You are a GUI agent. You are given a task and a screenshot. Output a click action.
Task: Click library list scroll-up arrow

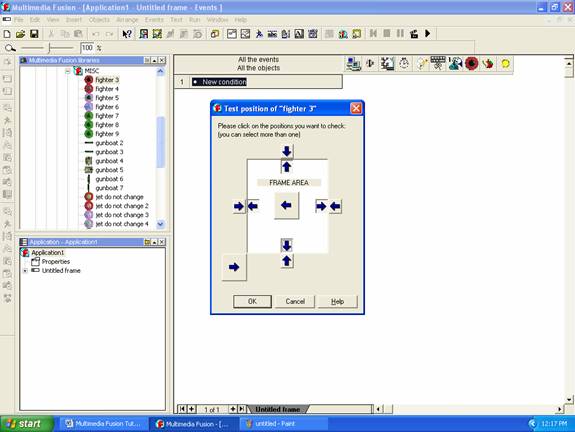point(161,72)
